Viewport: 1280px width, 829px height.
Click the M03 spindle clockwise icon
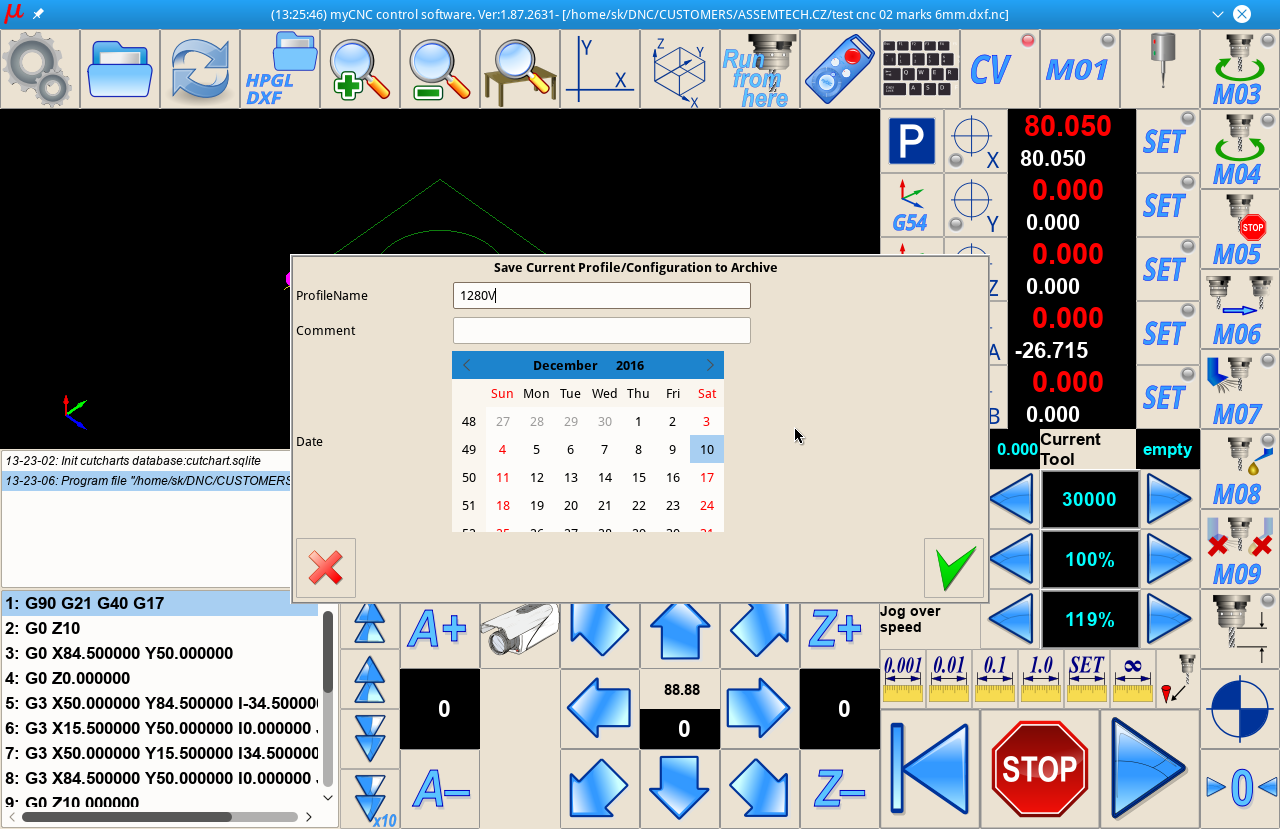(1238, 68)
